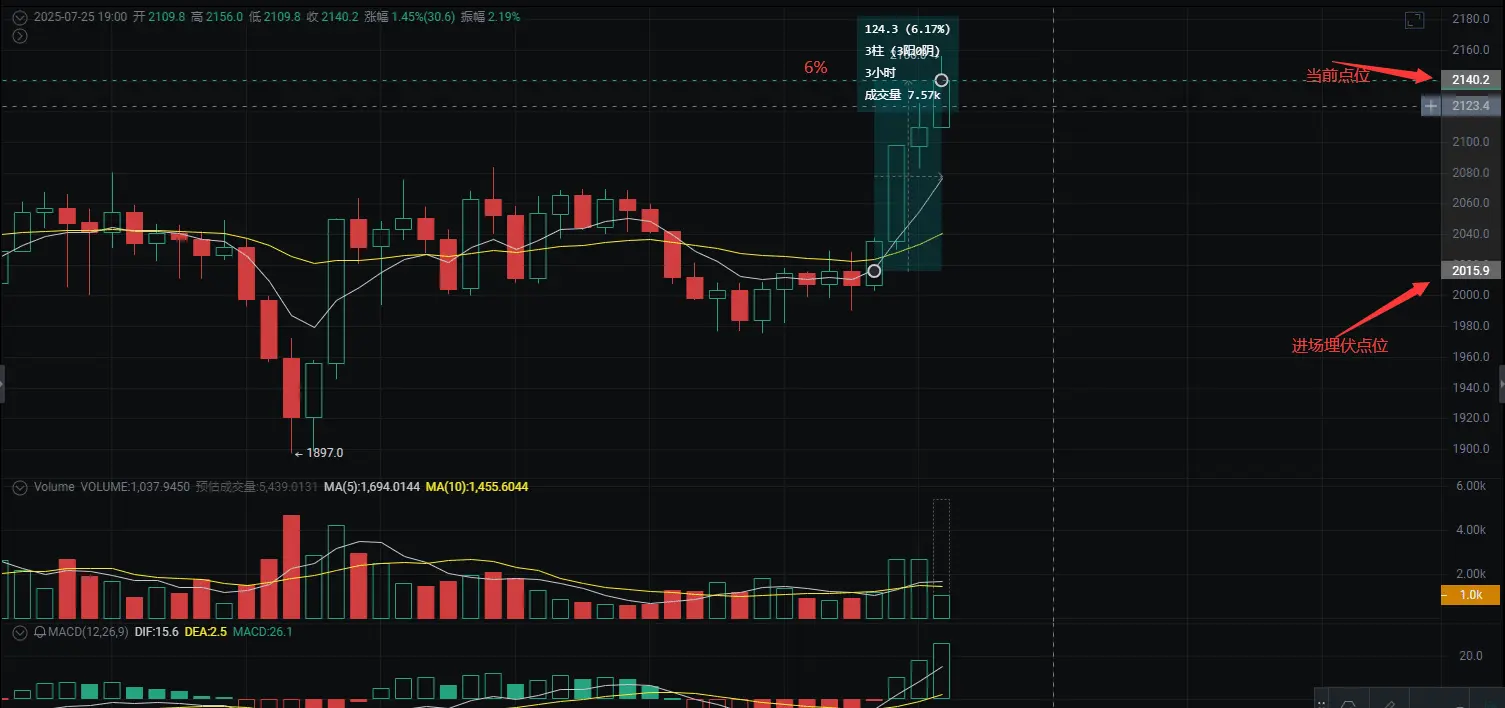The height and width of the screenshot is (708, 1505).
Task: Click the "124.3 (6.17%)" measurement text
Action: [x=907, y=29]
